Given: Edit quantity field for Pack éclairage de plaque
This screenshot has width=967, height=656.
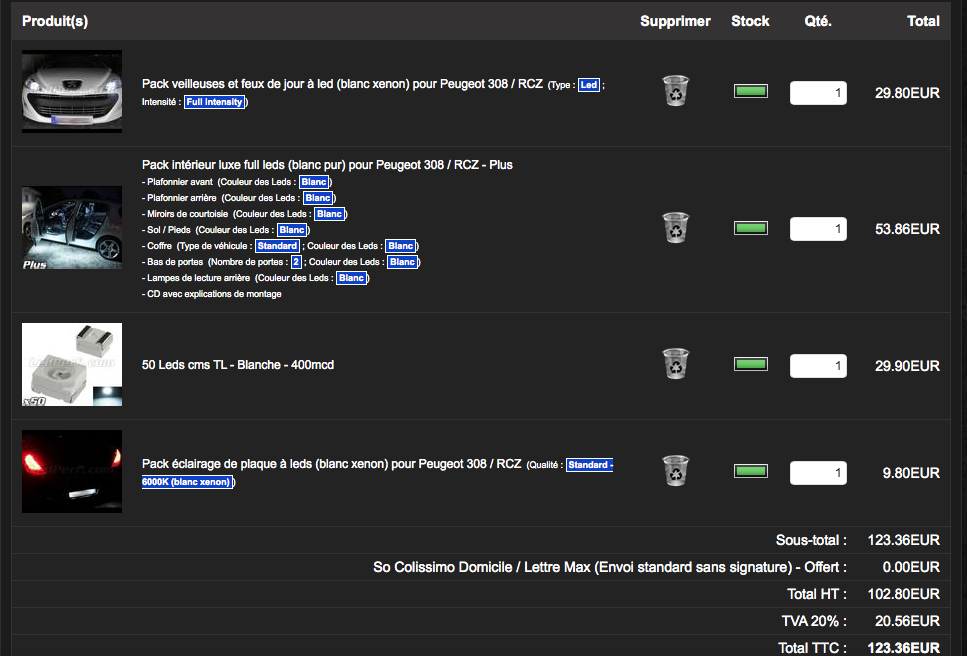Looking at the screenshot, I should (817, 473).
